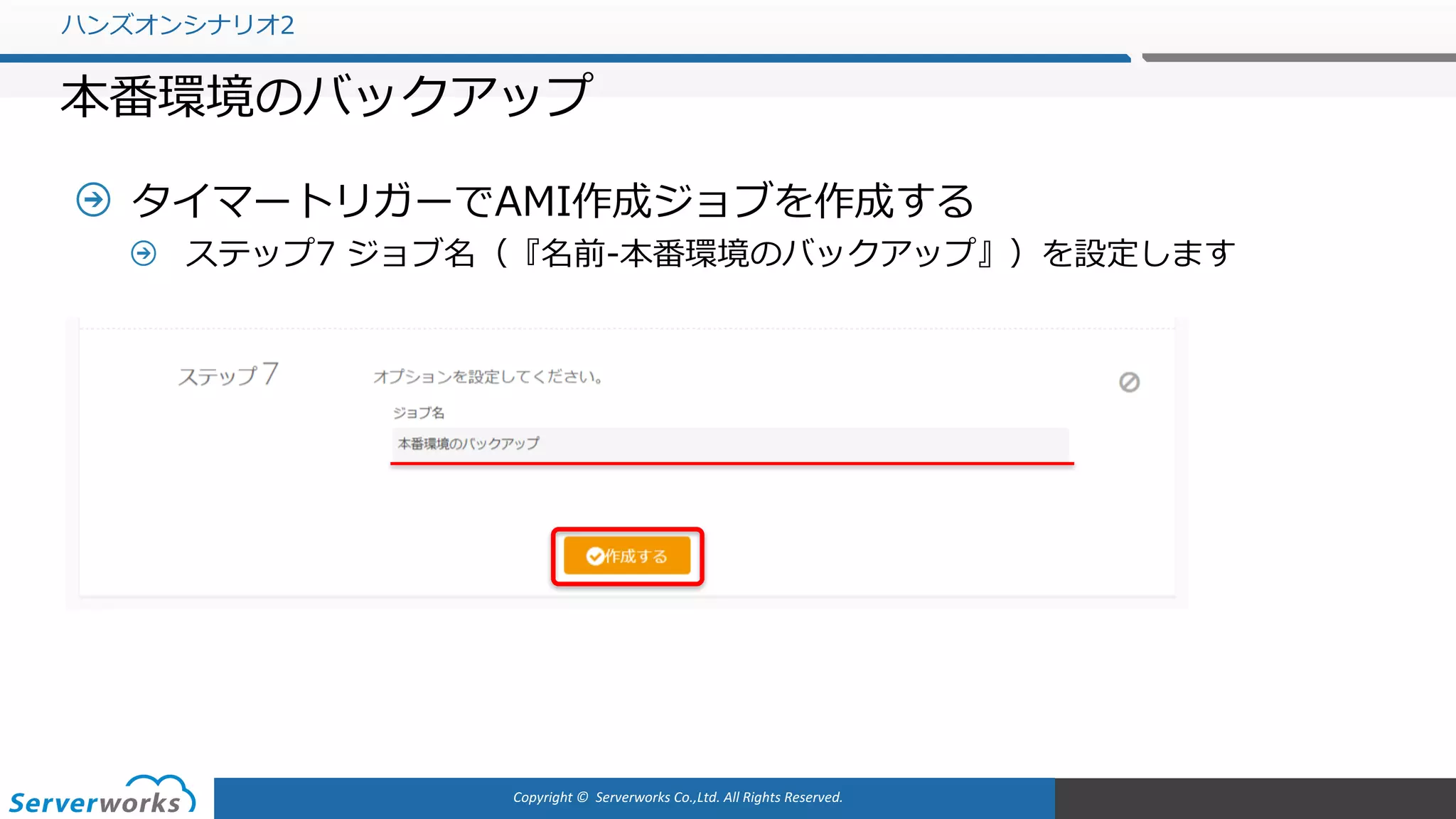Click the ハンズオンシナリオ2 header text
The image size is (1456, 819).
[x=177, y=25]
